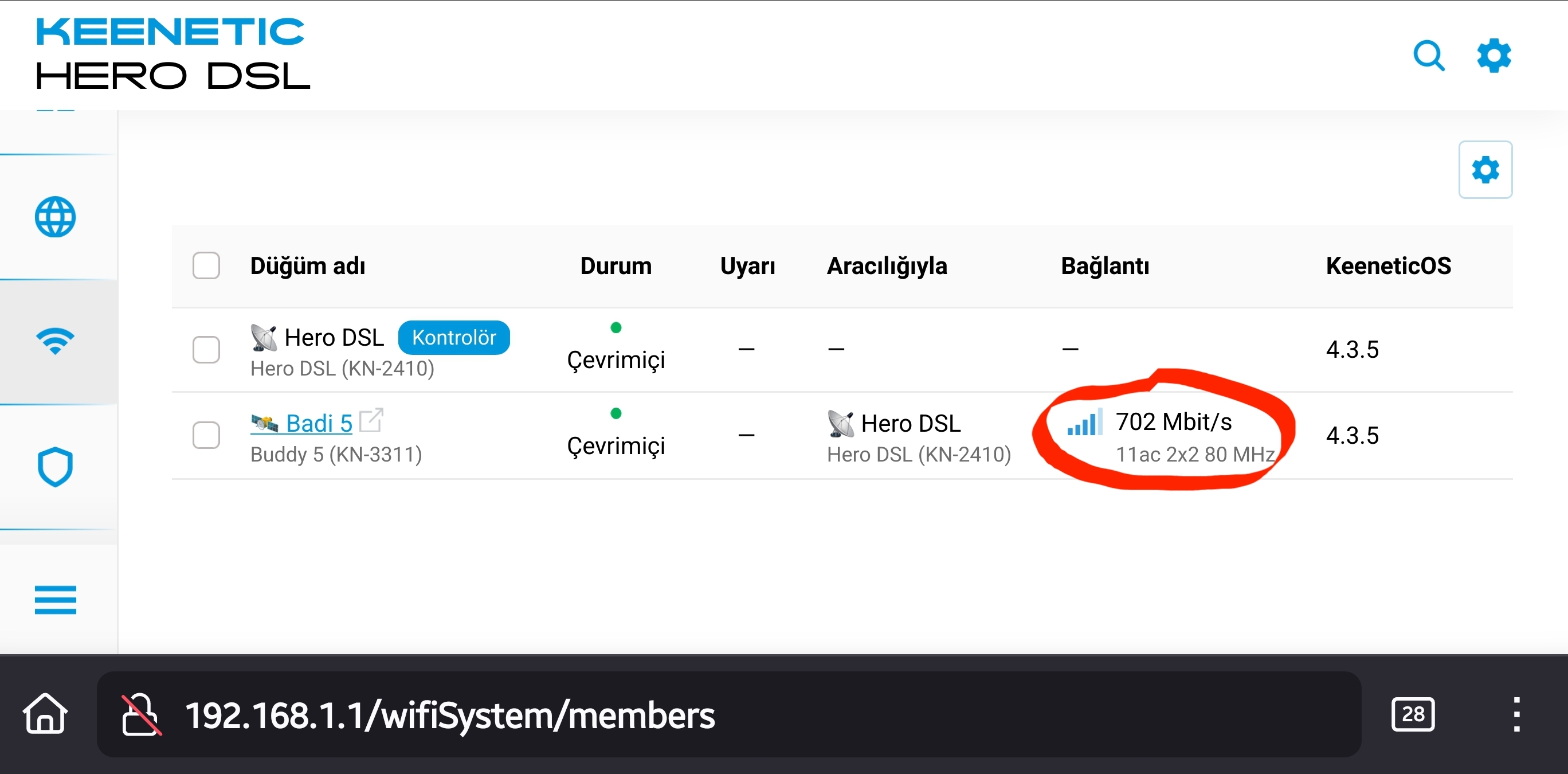The image size is (1568, 774).
Task: Click the signal strength bars icon
Action: pyautogui.click(x=1084, y=422)
